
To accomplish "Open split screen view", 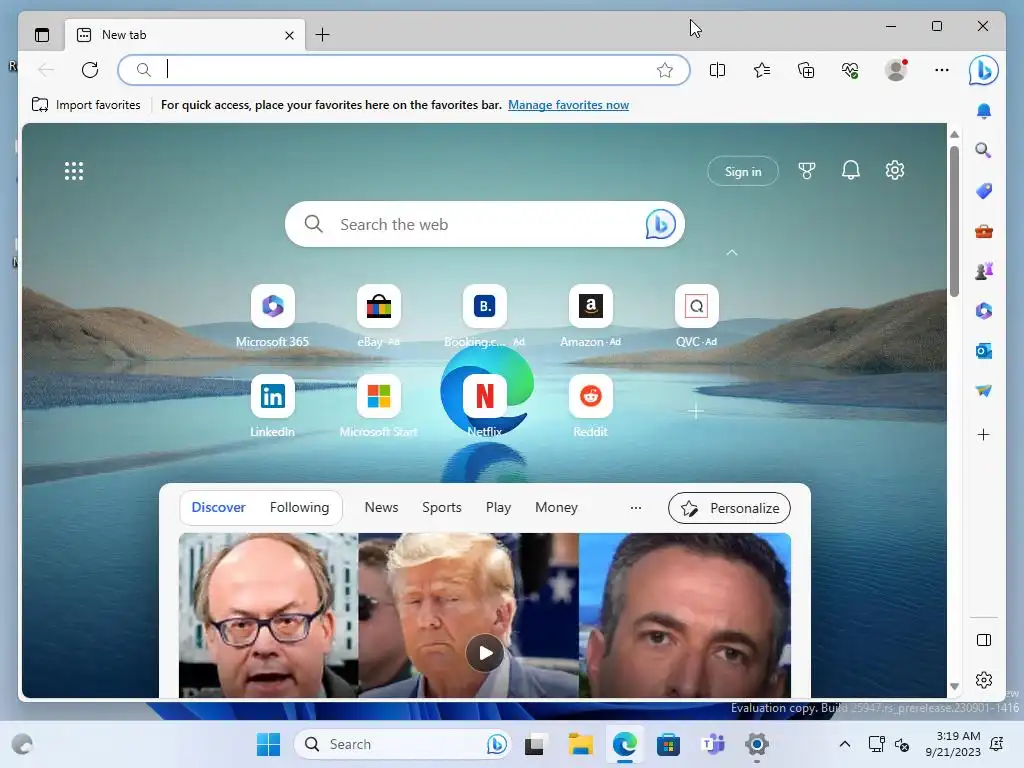I will point(717,70).
